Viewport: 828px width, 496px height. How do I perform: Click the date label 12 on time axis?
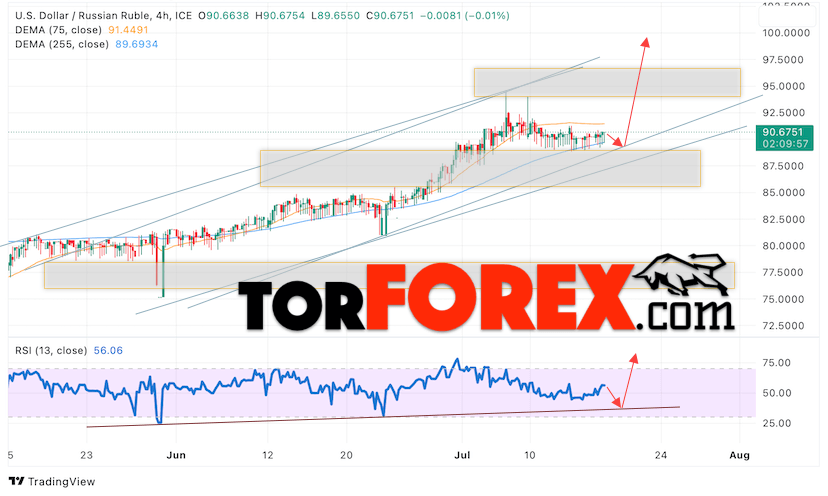(268, 455)
